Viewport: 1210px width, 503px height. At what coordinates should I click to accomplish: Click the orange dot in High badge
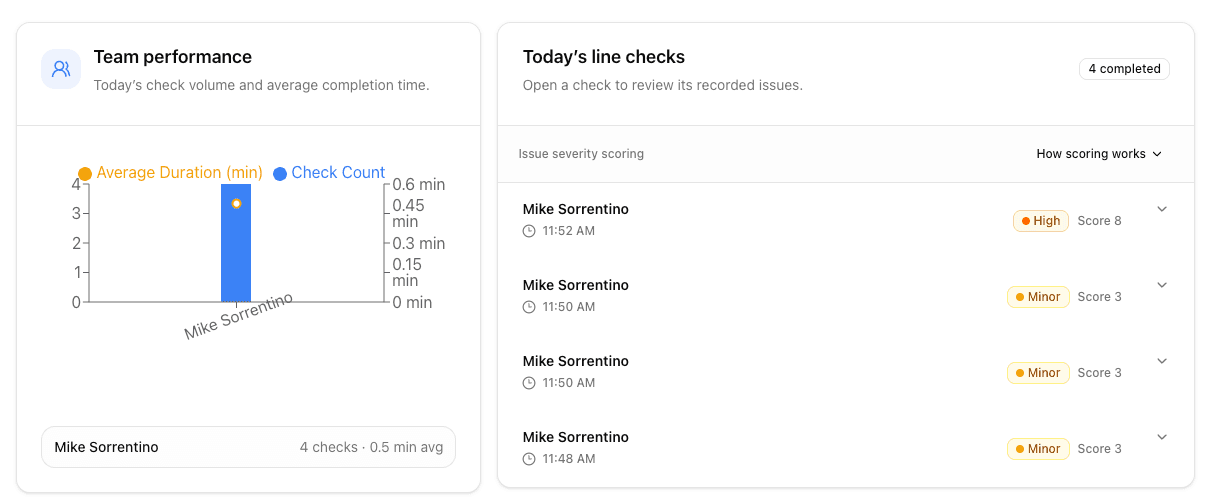[1025, 221]
